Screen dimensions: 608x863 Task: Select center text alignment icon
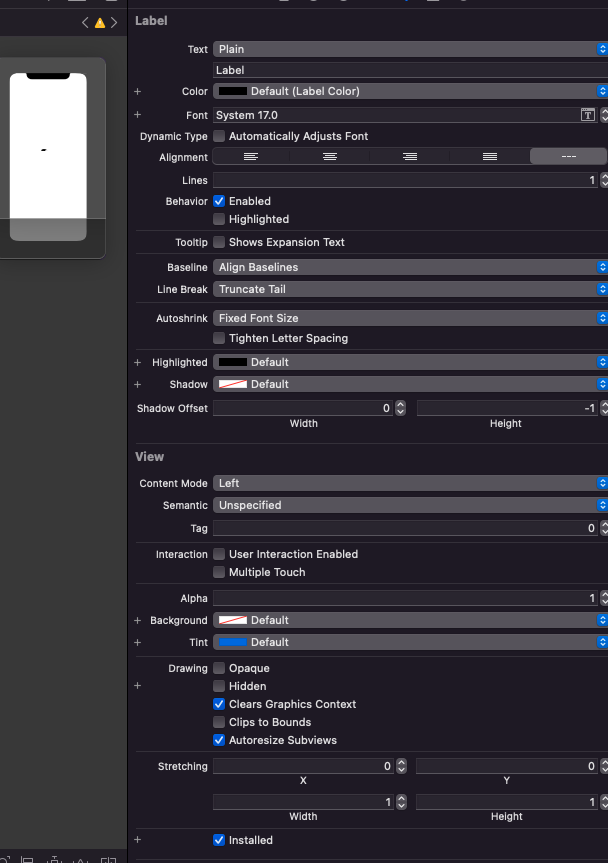click(x=330, y=157)
